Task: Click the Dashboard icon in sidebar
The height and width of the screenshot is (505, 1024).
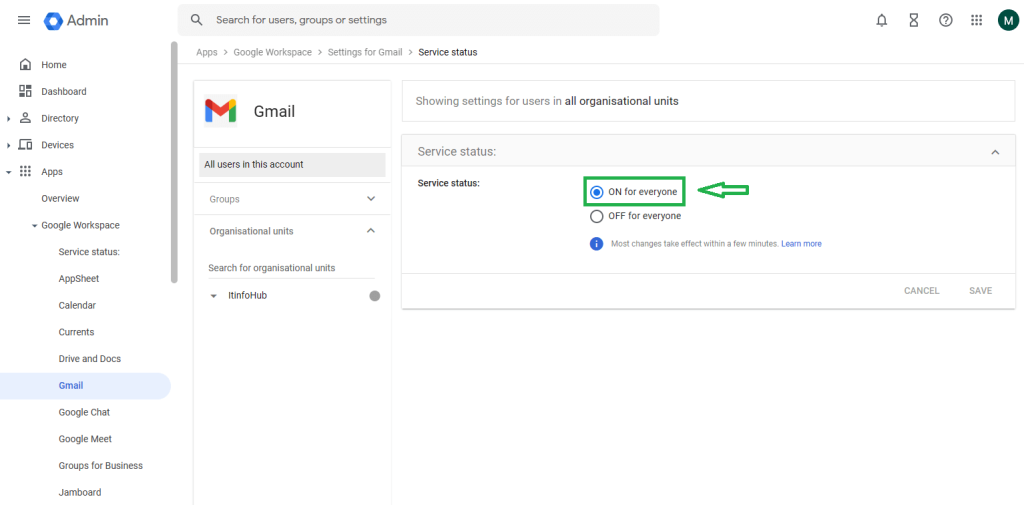Action: coord(25,91)
